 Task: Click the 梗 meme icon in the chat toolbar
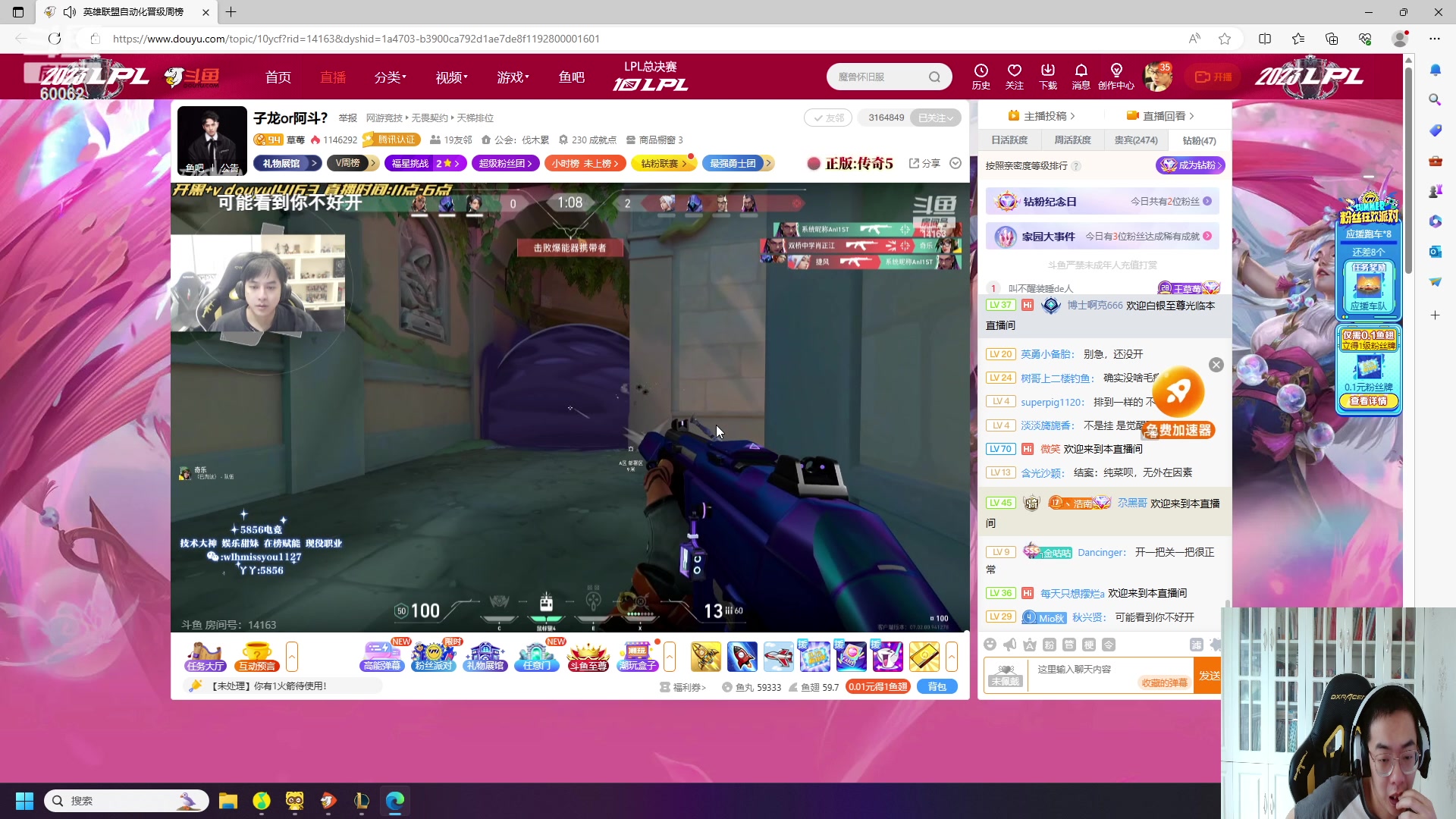tap(1089, 645)
